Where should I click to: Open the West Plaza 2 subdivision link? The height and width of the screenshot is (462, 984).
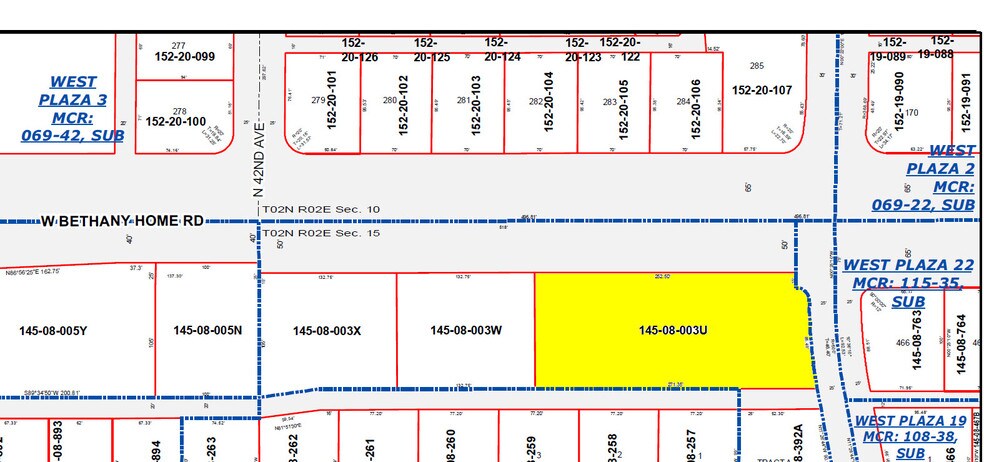click(939, 178)
